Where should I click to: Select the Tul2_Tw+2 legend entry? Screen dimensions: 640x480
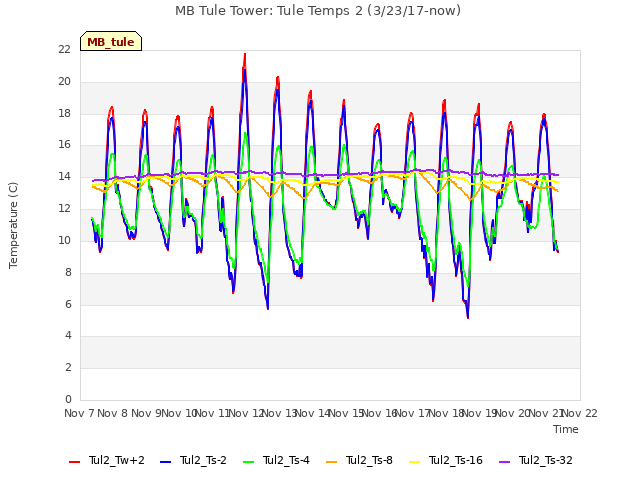107,460
